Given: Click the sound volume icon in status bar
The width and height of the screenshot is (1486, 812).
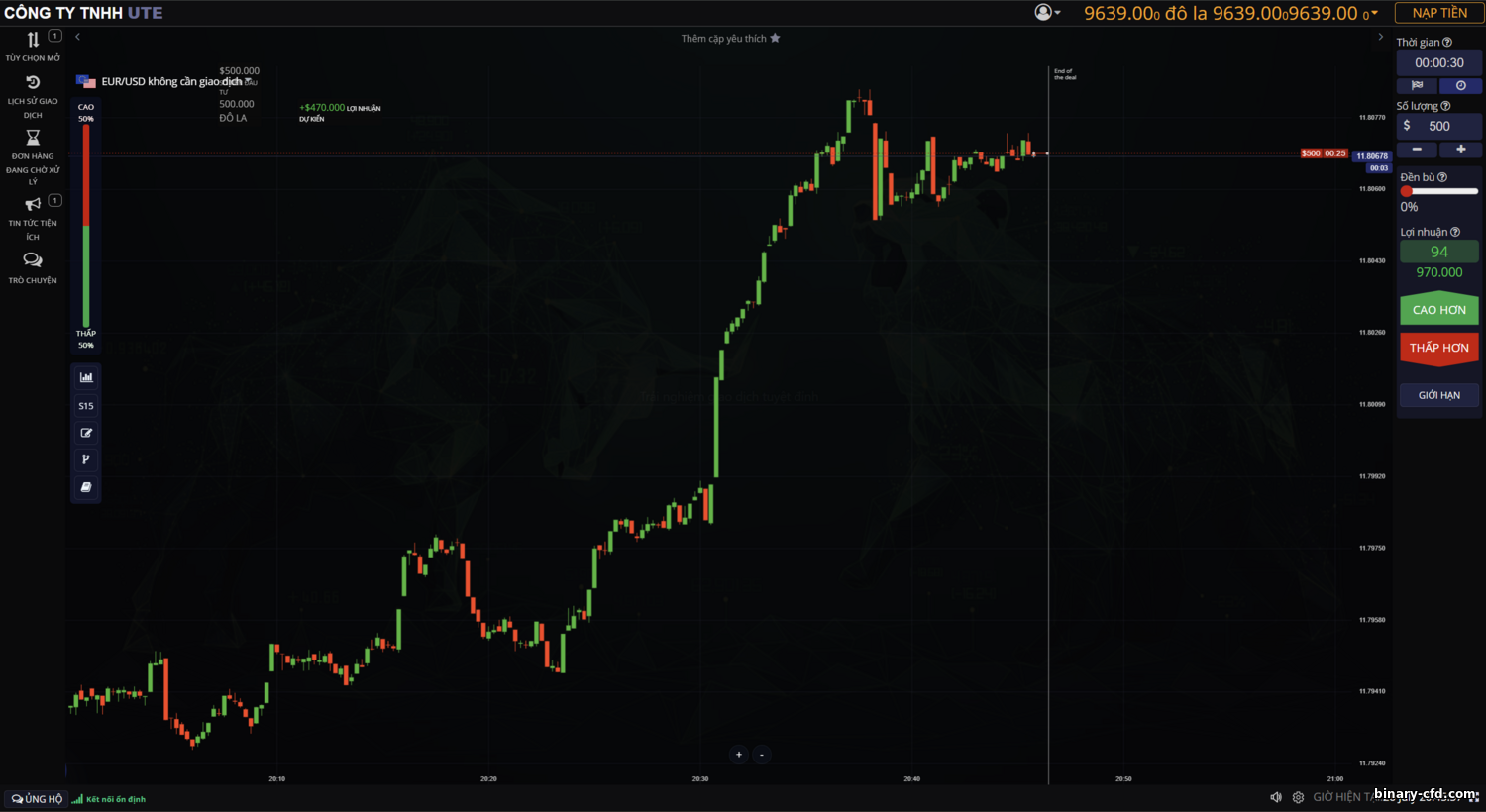Looking at the screenshot, I should pyautogui.click(x=1276, y=797).
